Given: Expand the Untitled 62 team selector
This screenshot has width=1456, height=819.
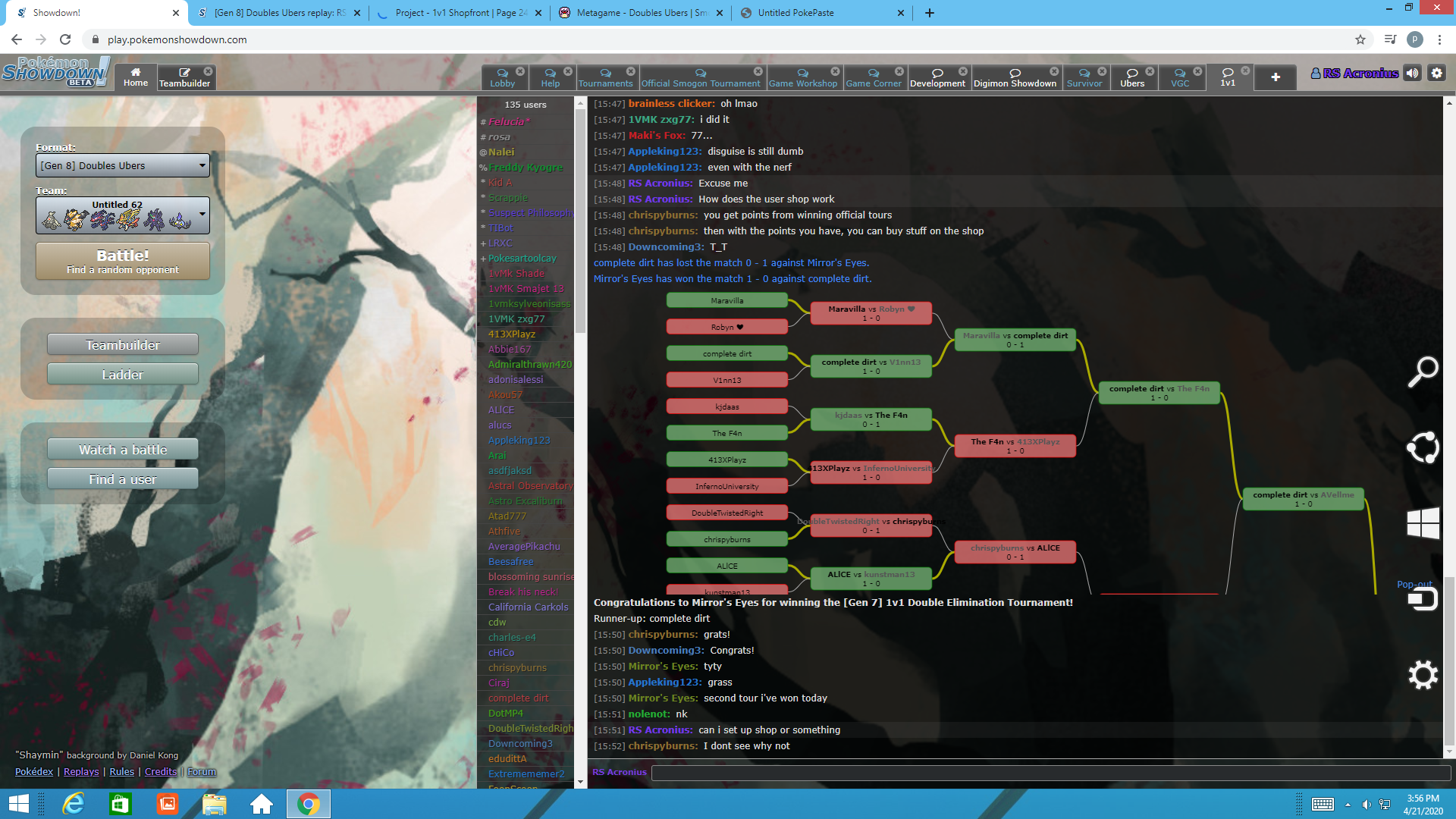Looking at the screenshot, I should (x=123, y=215).
